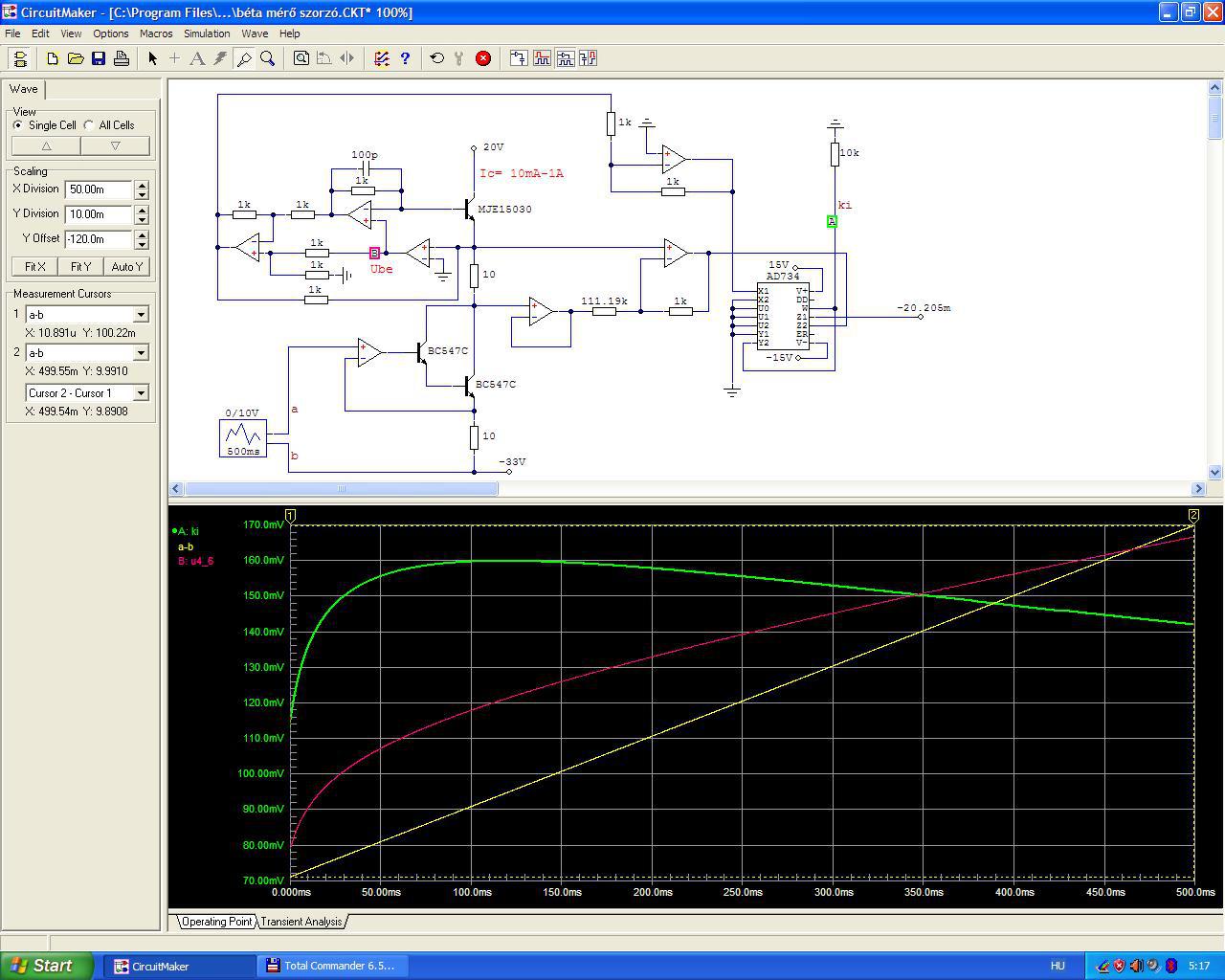The height and width of the screenshot is (980, 1225).
Task: Select the arrow pointer tool
Action: [152, 58]
